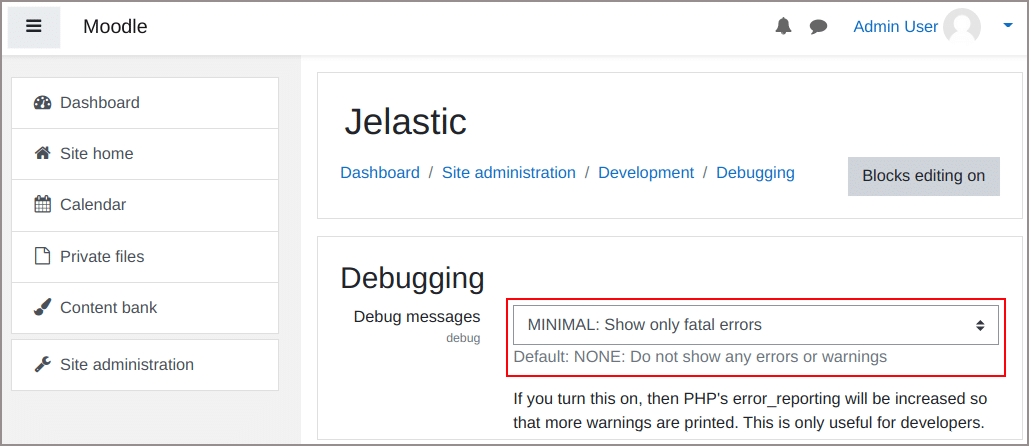The width and height of the screenshot is (1029, 446).
Task: Follow the Site administration breadcrumb link
Action: (x=509, y=172)
